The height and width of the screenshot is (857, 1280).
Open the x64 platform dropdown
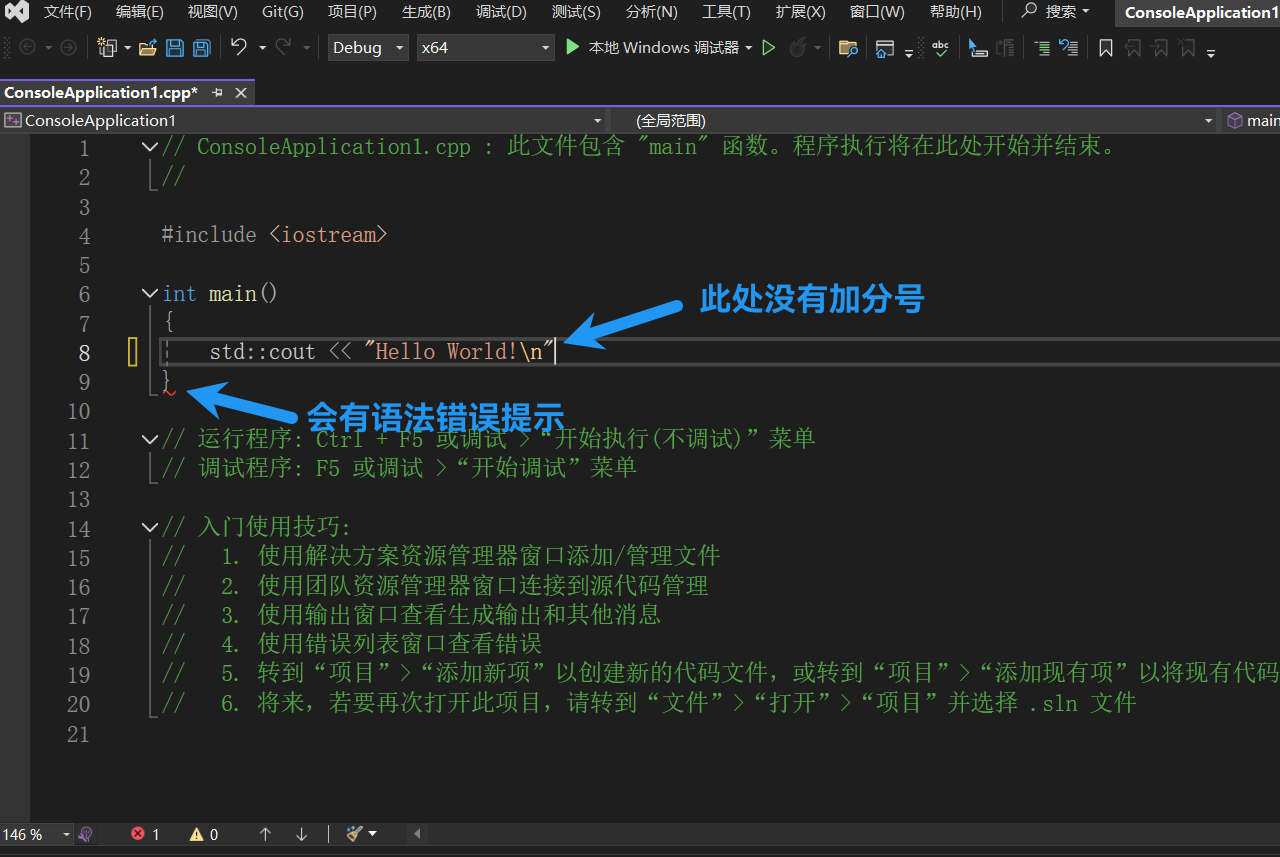tap(485, 47)
